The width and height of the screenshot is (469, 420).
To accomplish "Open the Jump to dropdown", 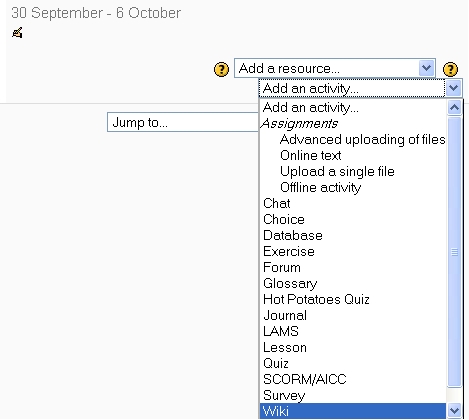I will tap(183, 122).
